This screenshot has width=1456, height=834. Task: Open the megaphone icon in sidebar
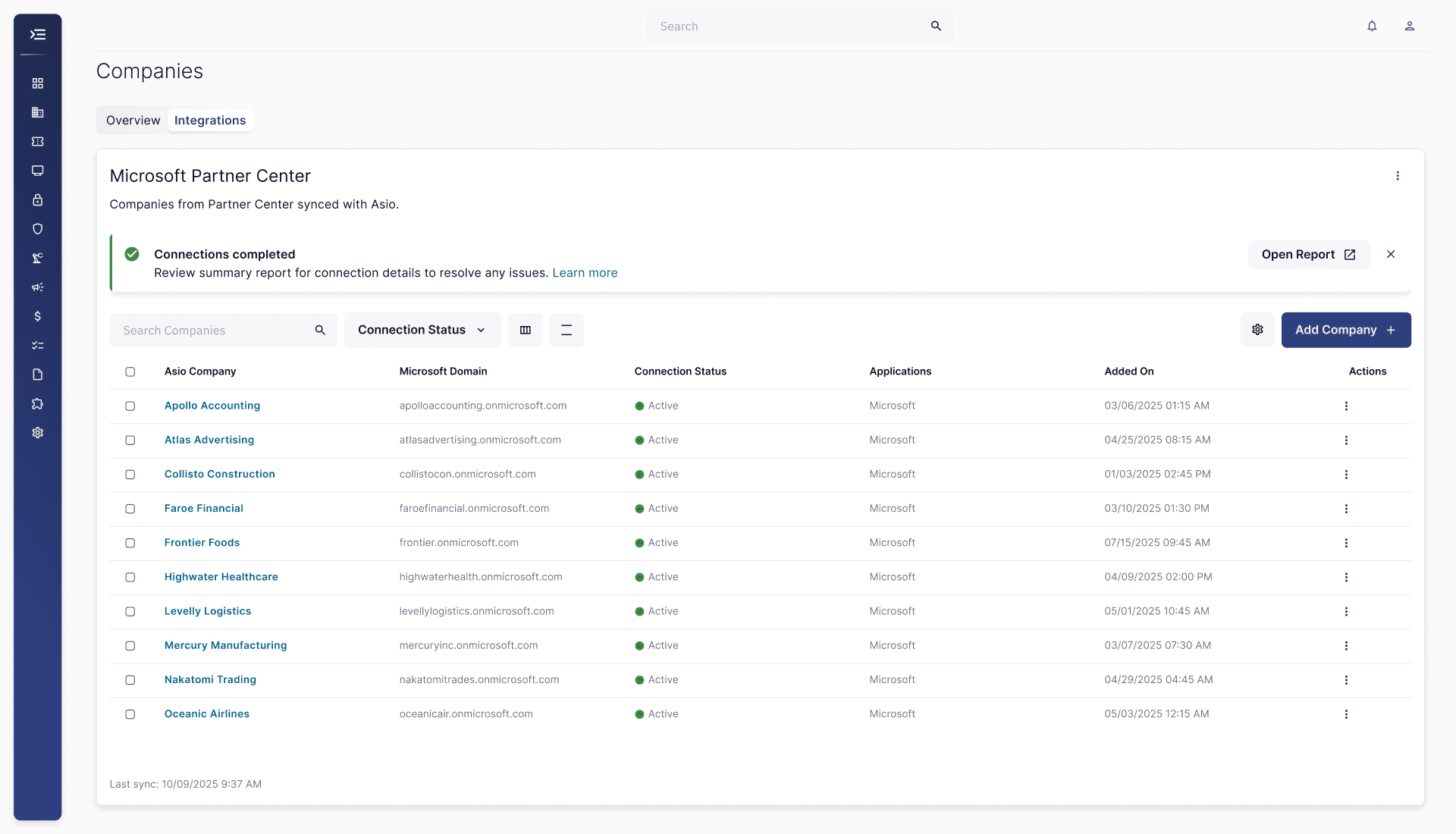click(x=37, y=287)
